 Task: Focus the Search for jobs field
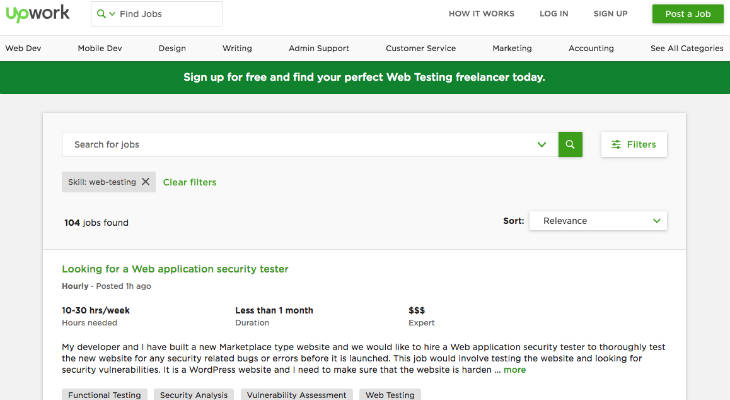pyautogui.click(x=300, y=144)
